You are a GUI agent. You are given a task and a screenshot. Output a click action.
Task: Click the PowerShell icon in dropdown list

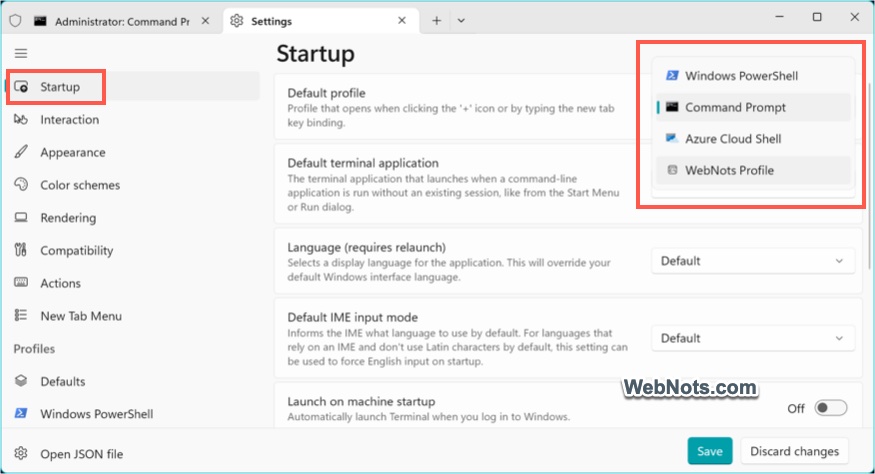click(672, 75)
